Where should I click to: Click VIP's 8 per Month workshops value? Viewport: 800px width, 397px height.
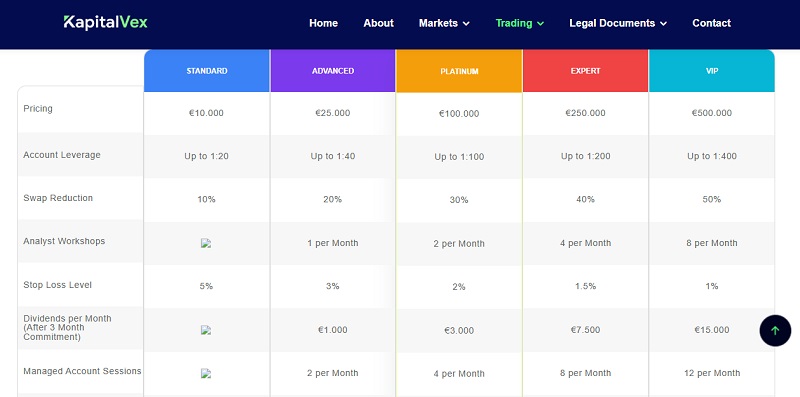[712, 243]
